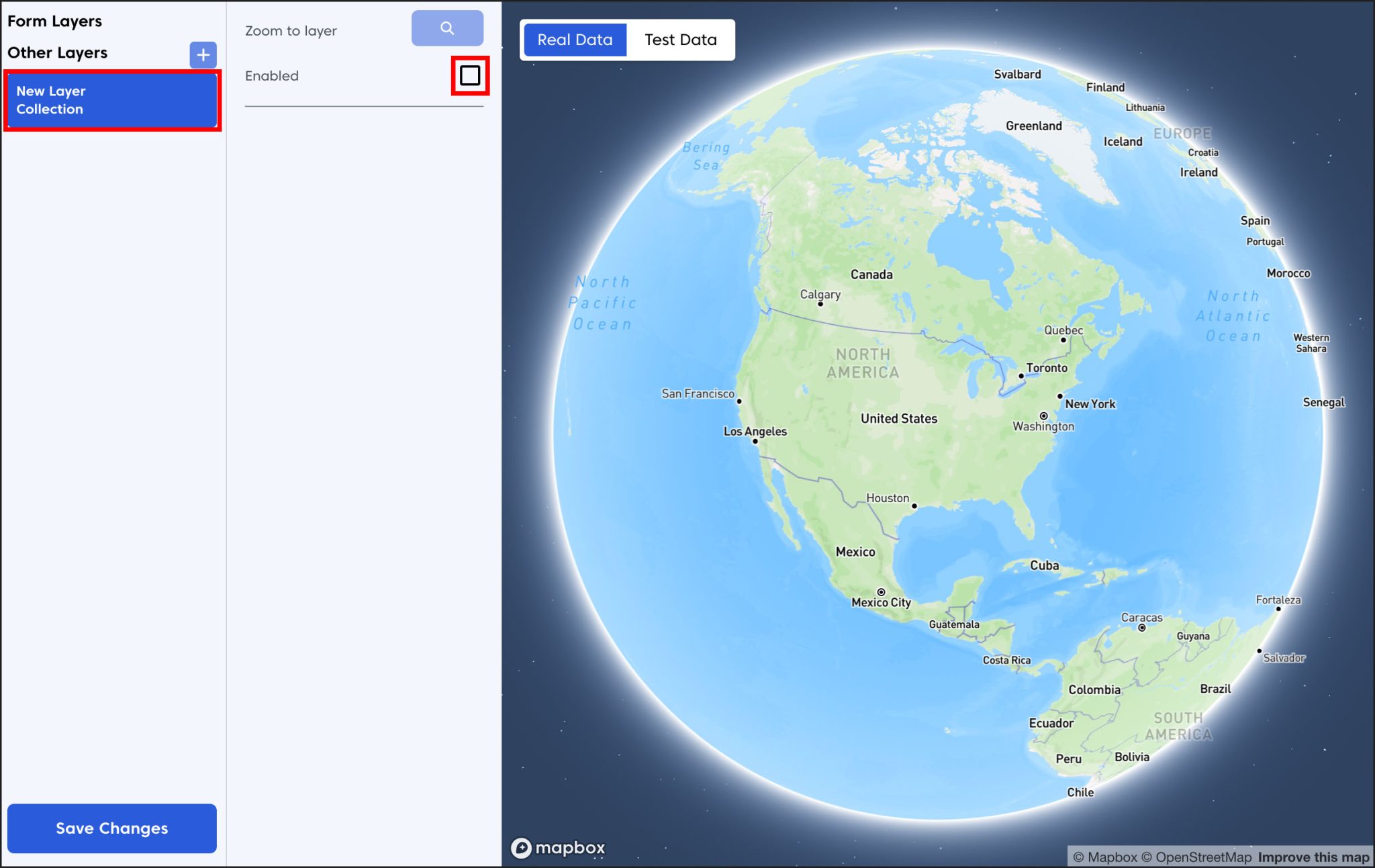Viewport: 1375px width, 868px height.
Task: Enable the layer with the Enabled checkbox
Action: [x=469, y=76]
